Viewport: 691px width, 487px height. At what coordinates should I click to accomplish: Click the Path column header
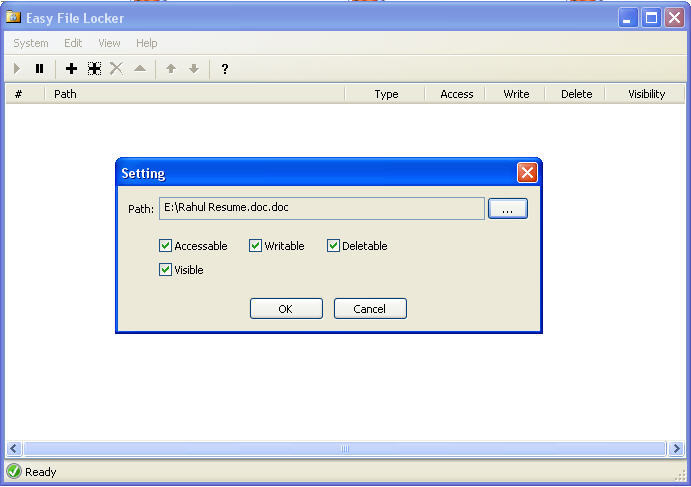click(x=194, y=94)
